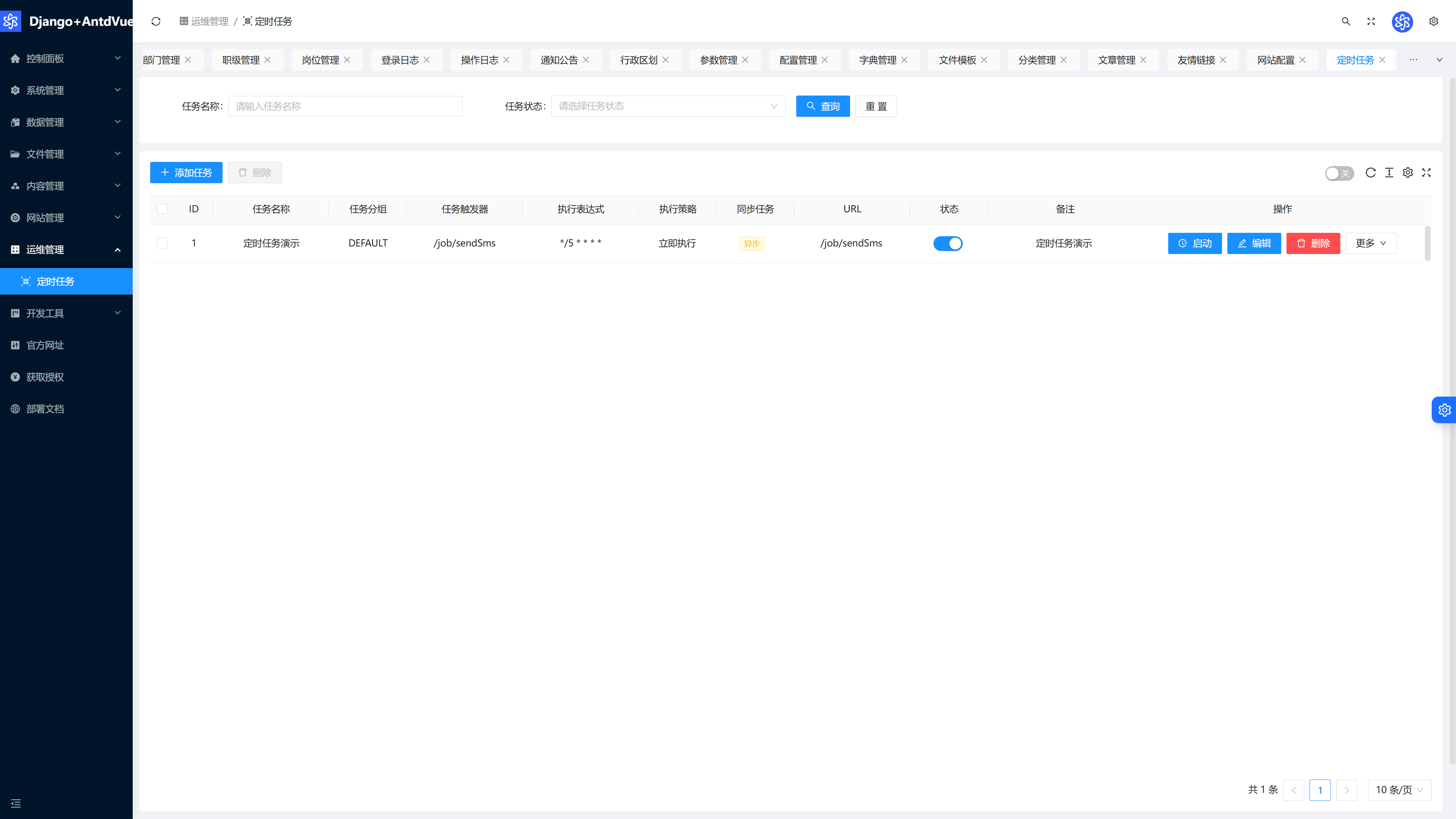Refresh the task table with reload icon

point(1371,173)
